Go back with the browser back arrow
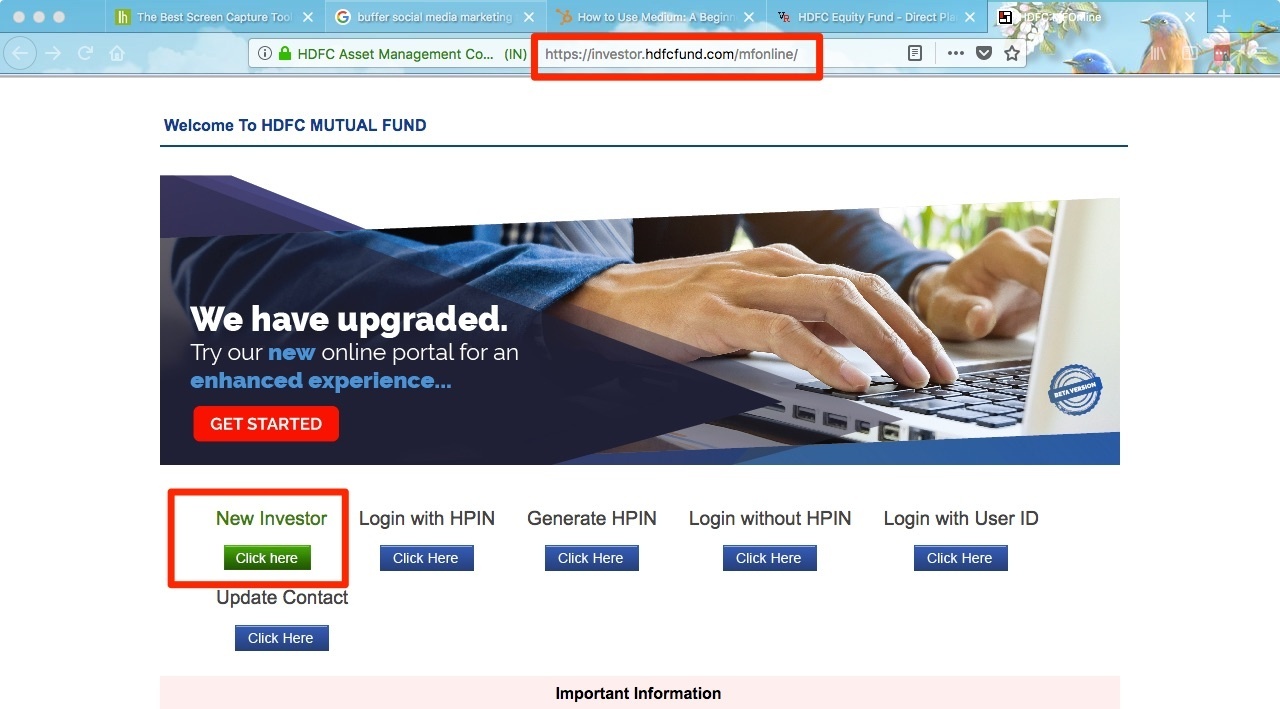This screenshot has width=1280, height=709. pos(21,53)
